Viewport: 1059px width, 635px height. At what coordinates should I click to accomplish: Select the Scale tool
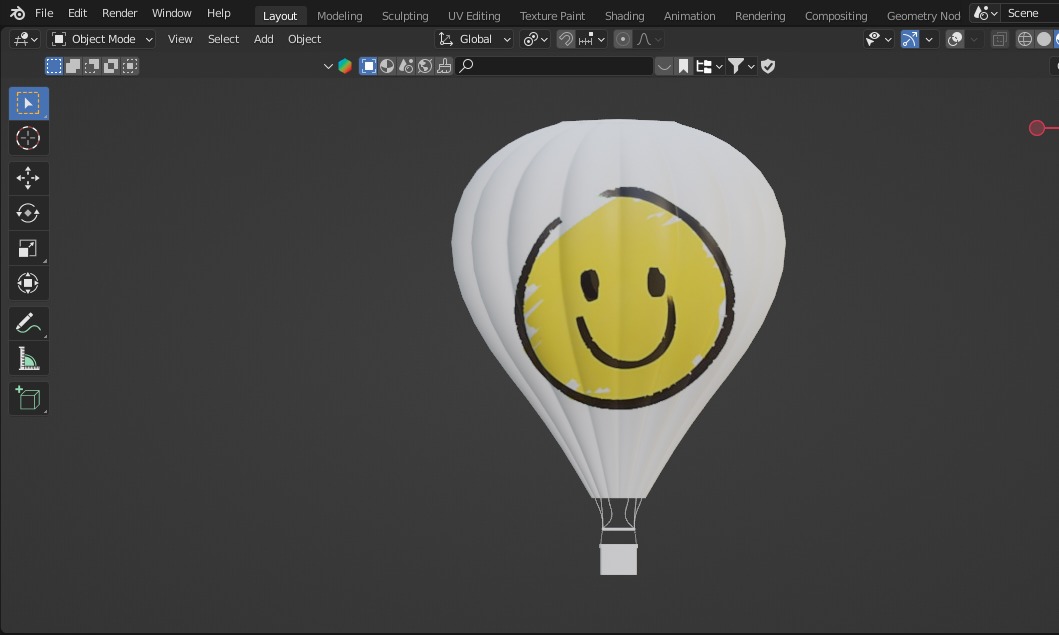point(28,249)
